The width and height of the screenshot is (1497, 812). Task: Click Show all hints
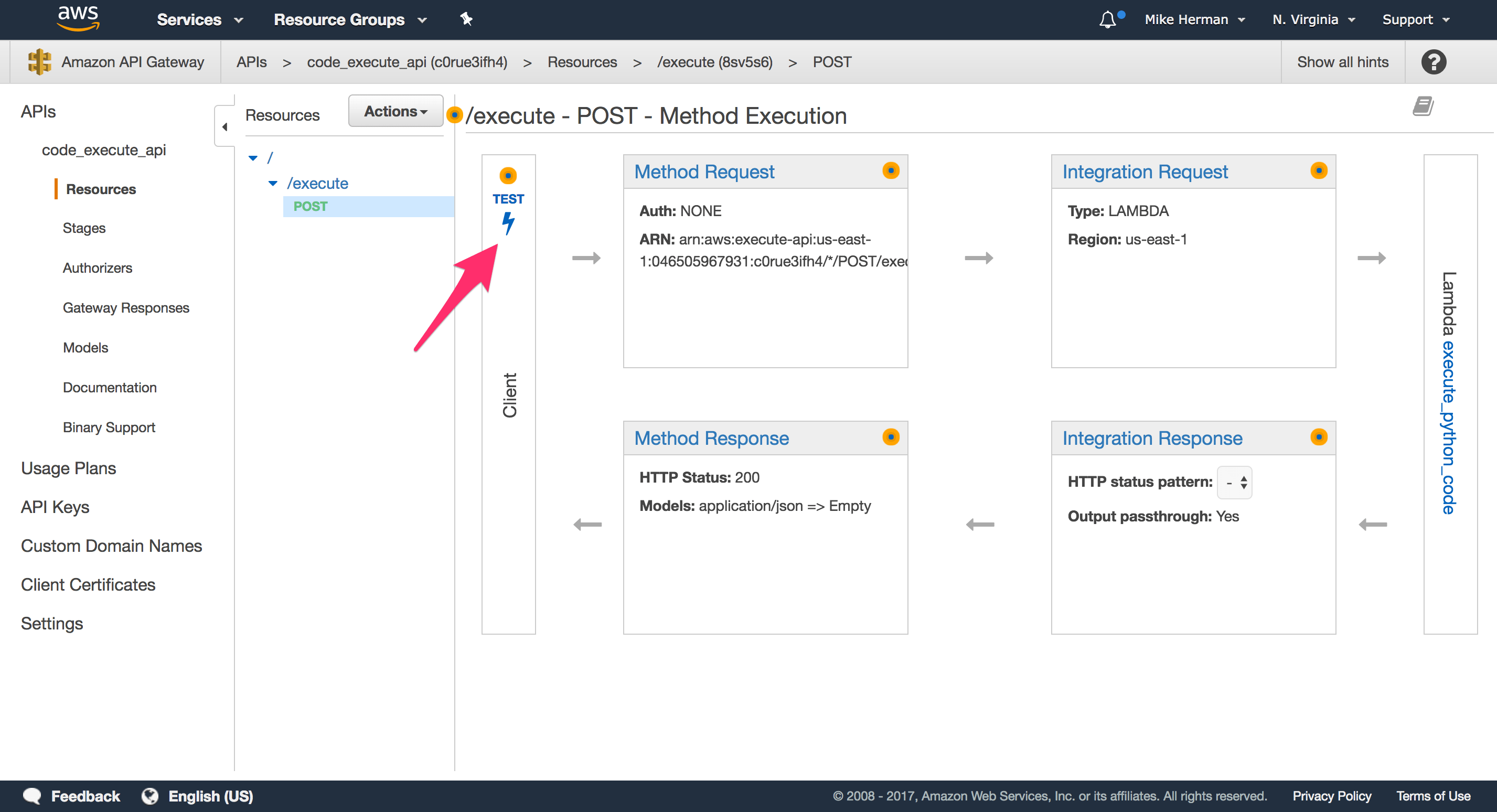point(1342,61)
